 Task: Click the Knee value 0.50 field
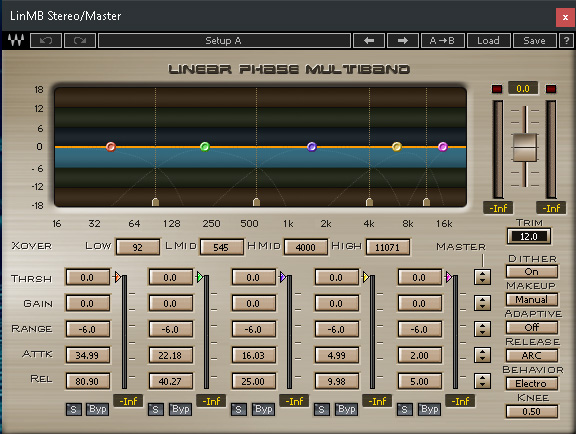pyautogui.click(x=532, y=412)
